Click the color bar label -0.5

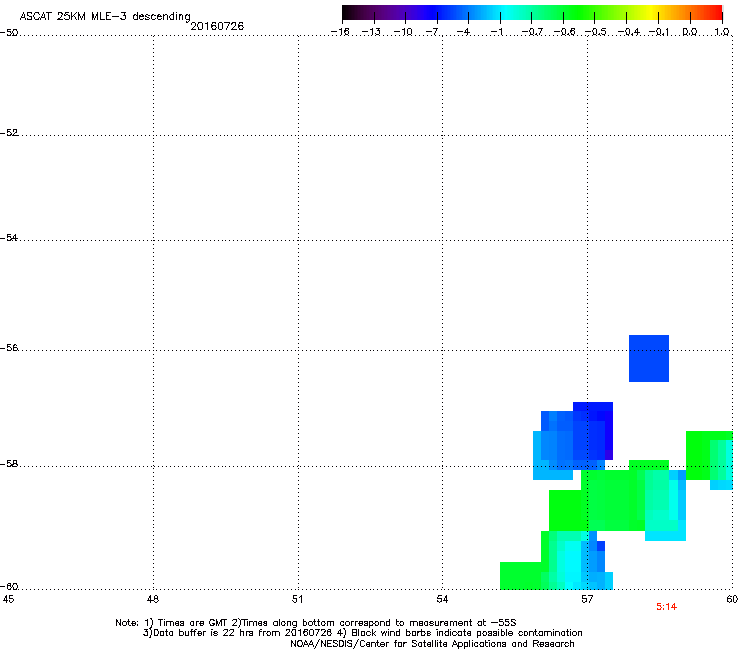coord(596,32)
